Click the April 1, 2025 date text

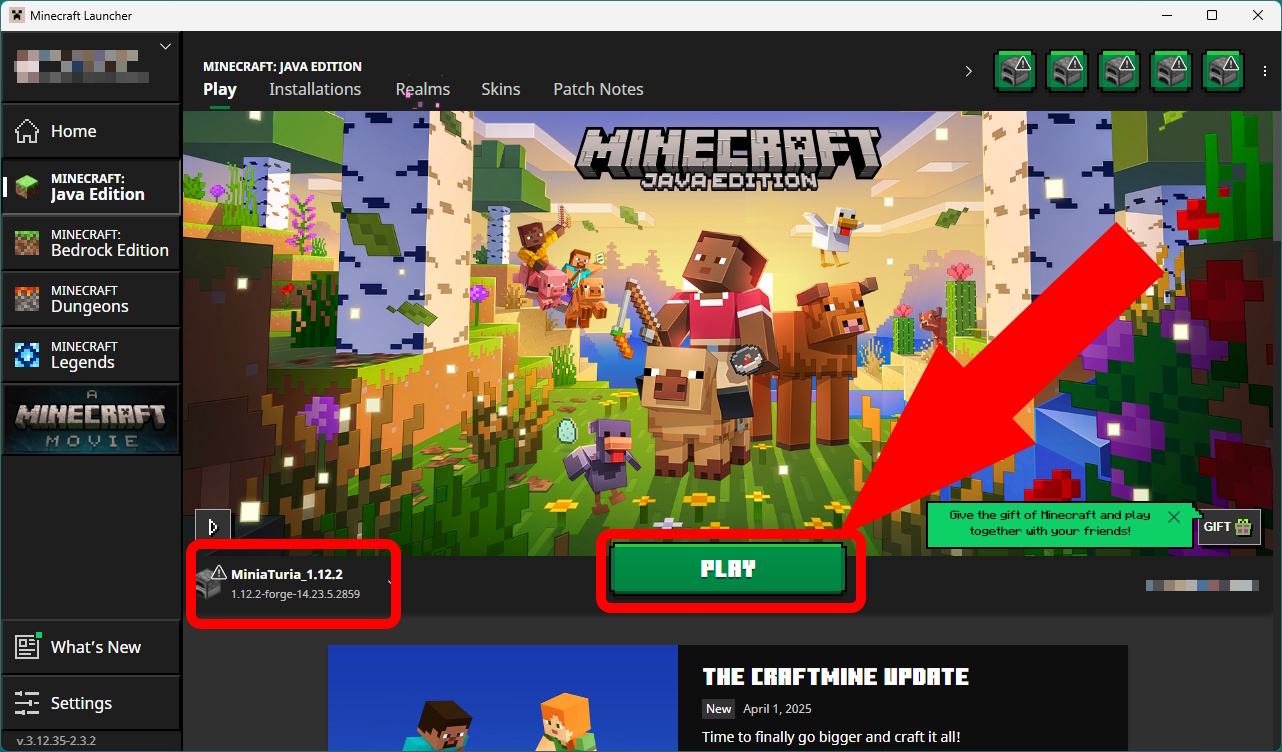(777, 709)
